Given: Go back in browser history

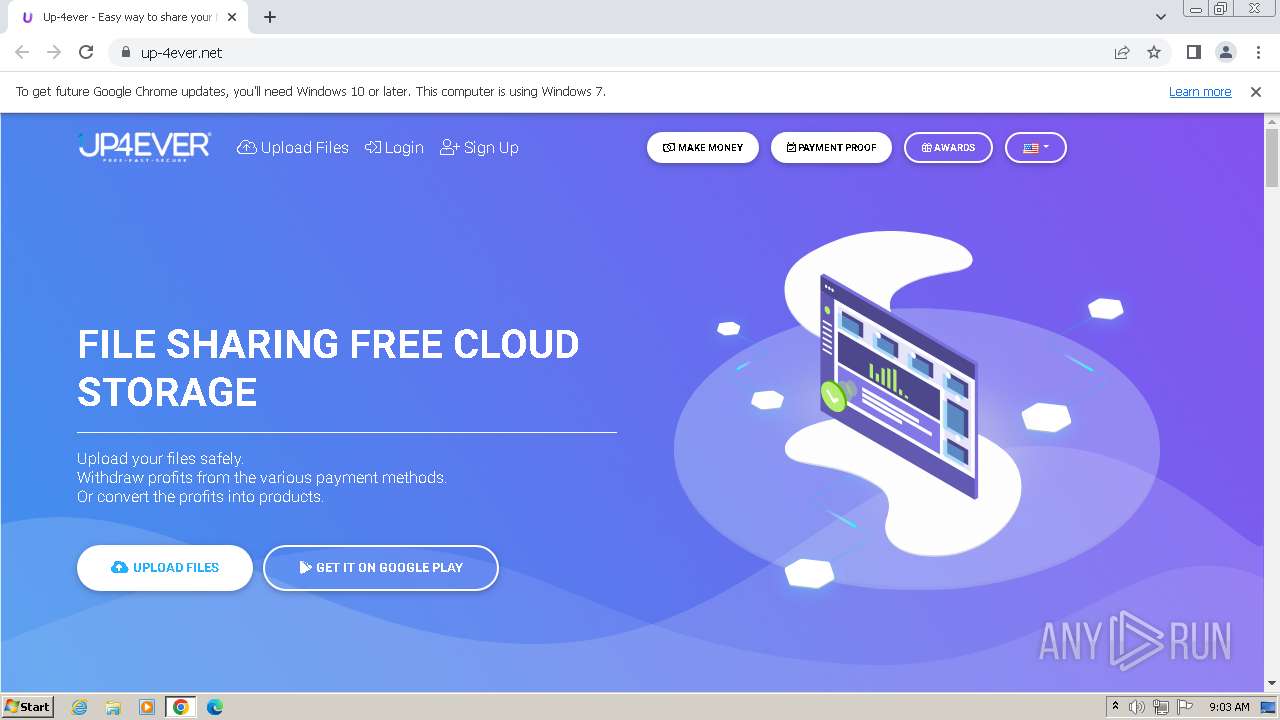Looking at the screenshot, I should pos(22,52).
